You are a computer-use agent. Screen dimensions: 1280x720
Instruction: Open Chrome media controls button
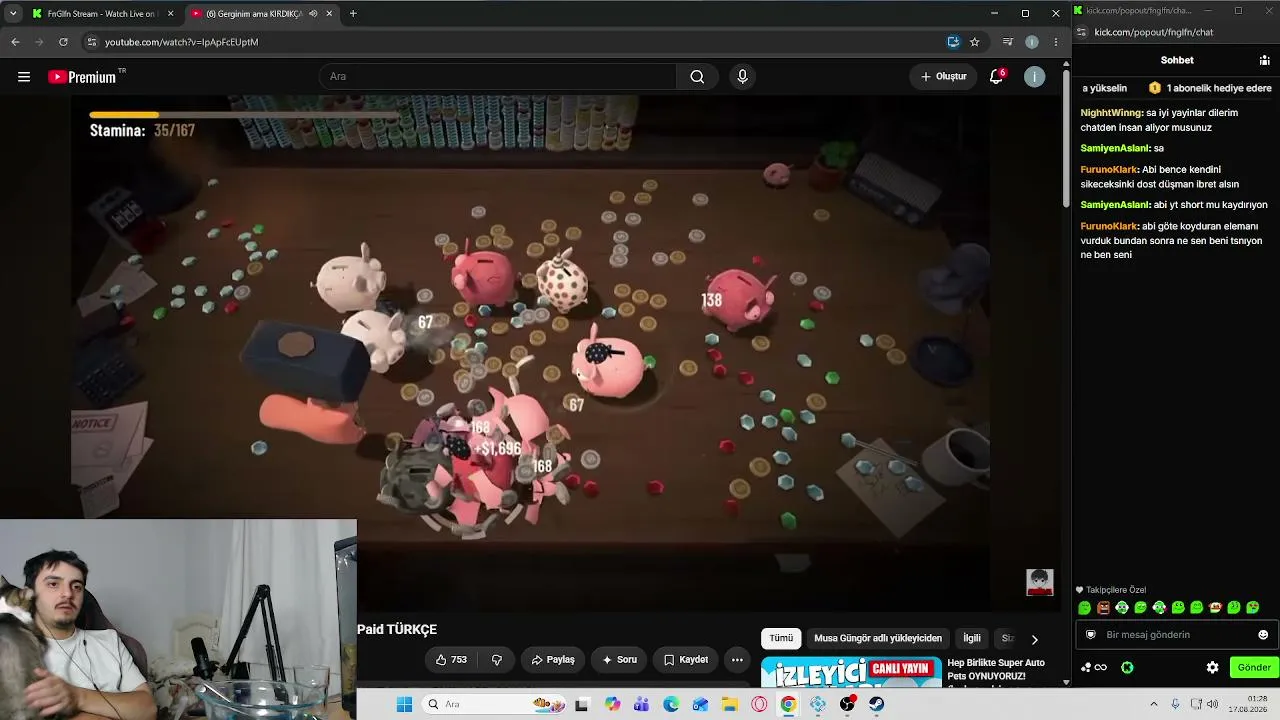point(1008,42)
